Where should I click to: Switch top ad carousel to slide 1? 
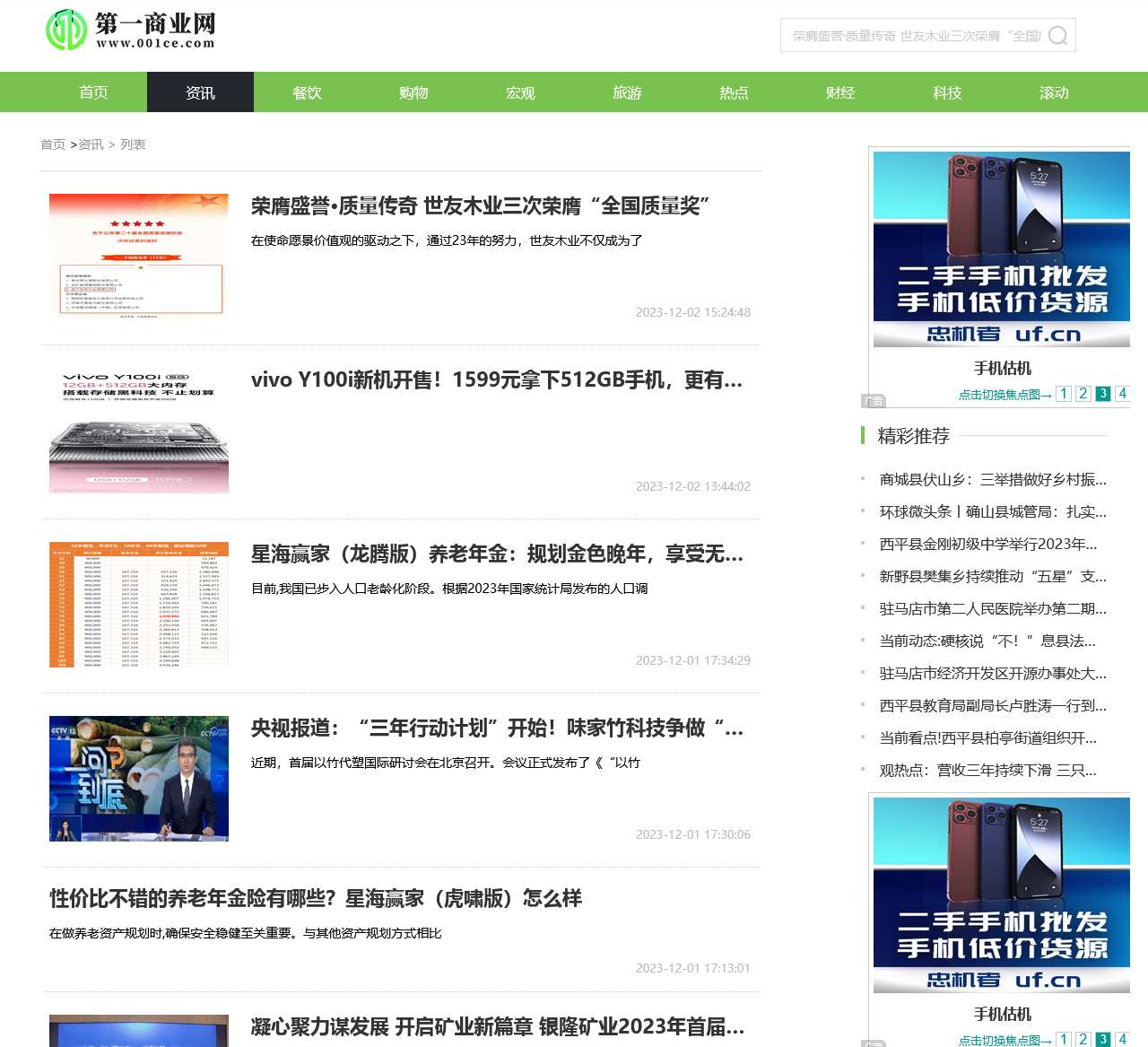(x=1064, y=394)
